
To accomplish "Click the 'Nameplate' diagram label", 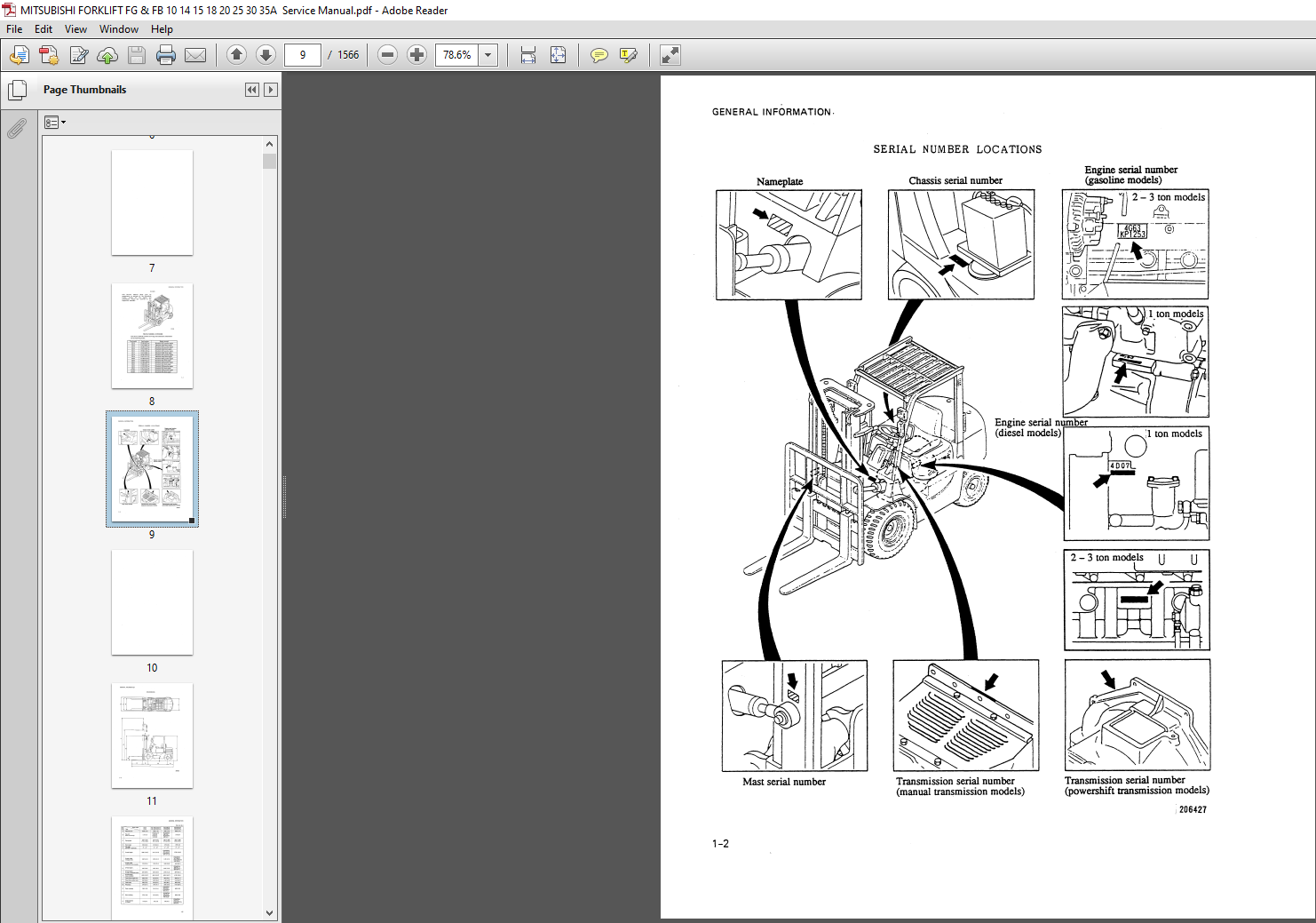I will pos(780,181).
